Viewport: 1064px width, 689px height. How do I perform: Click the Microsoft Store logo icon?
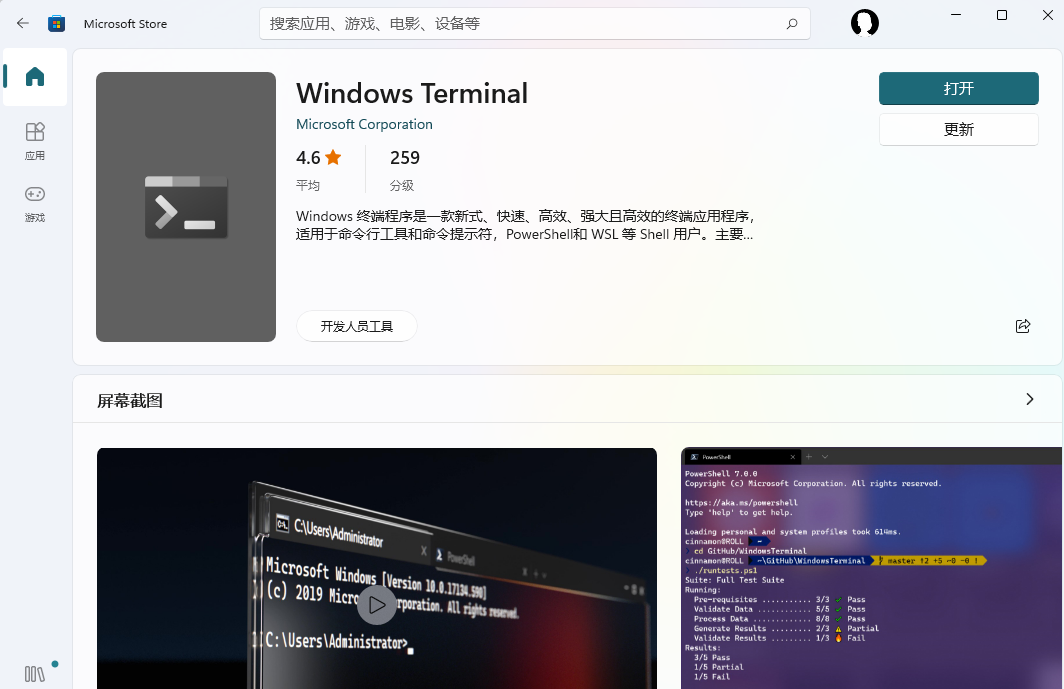point(56,24)
